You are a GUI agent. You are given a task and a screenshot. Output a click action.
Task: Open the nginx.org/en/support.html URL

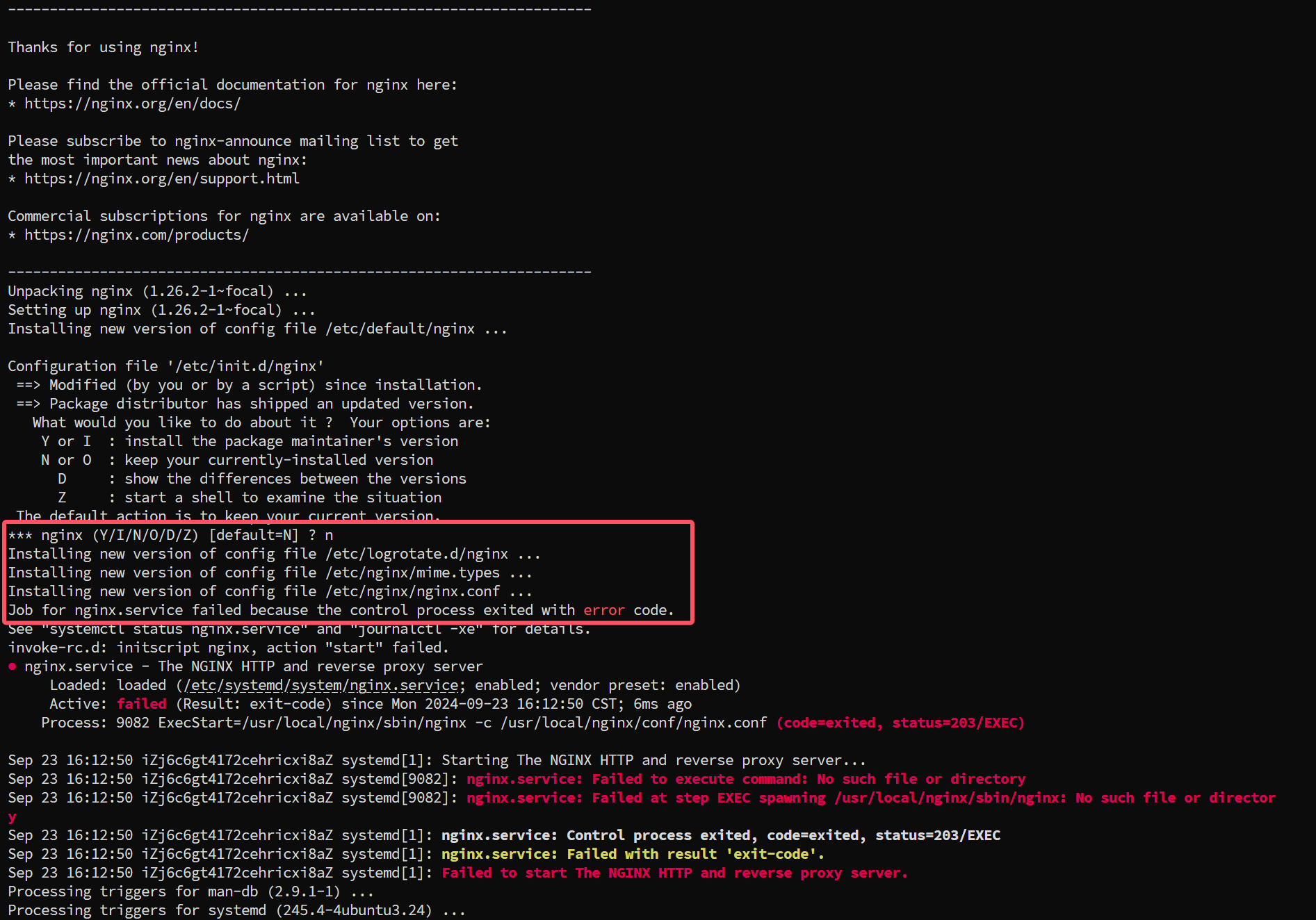pos(161,179)
